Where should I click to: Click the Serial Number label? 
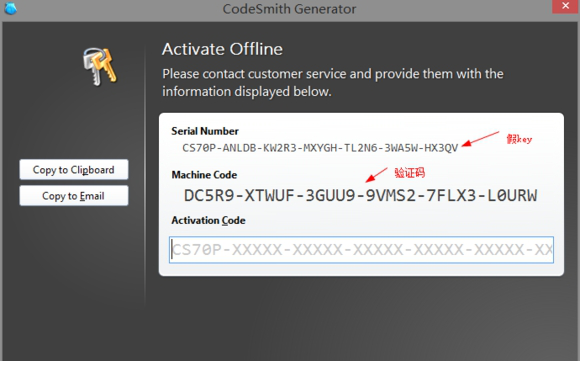(205, 131)
